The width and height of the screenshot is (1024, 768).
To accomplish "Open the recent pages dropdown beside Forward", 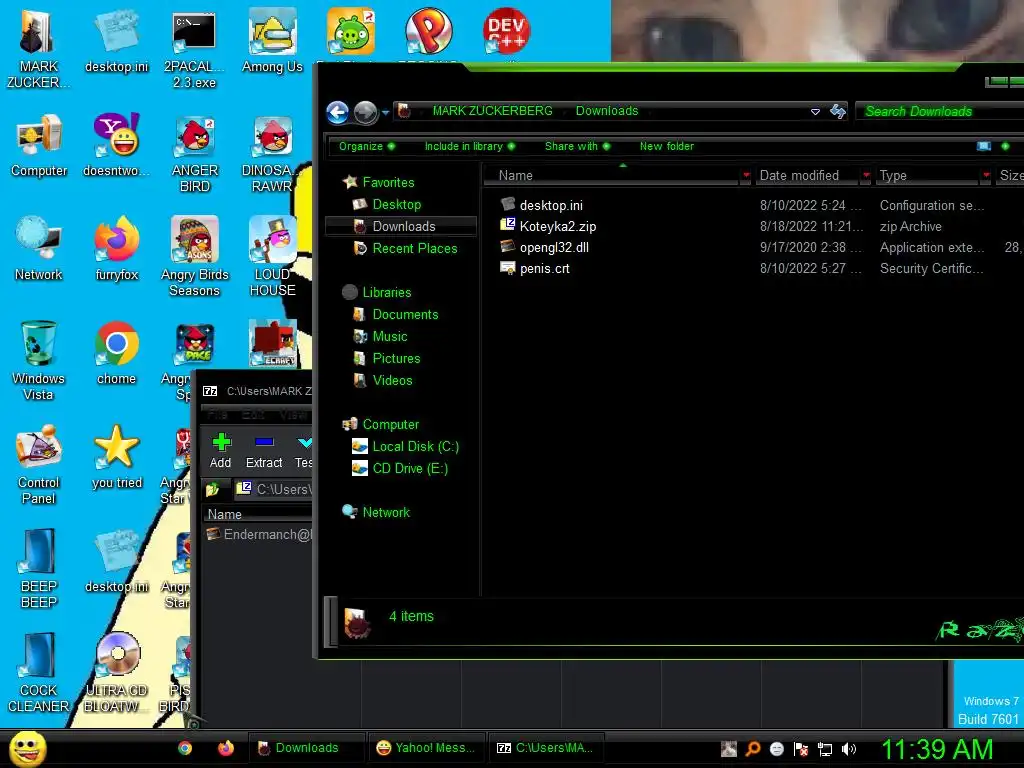I will tap(385, 112).
